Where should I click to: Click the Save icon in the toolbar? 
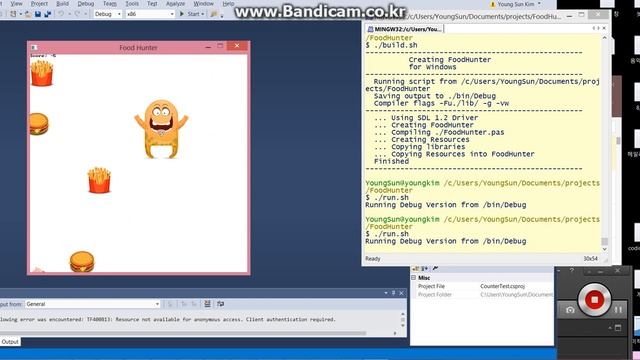[x=38, y=14]
